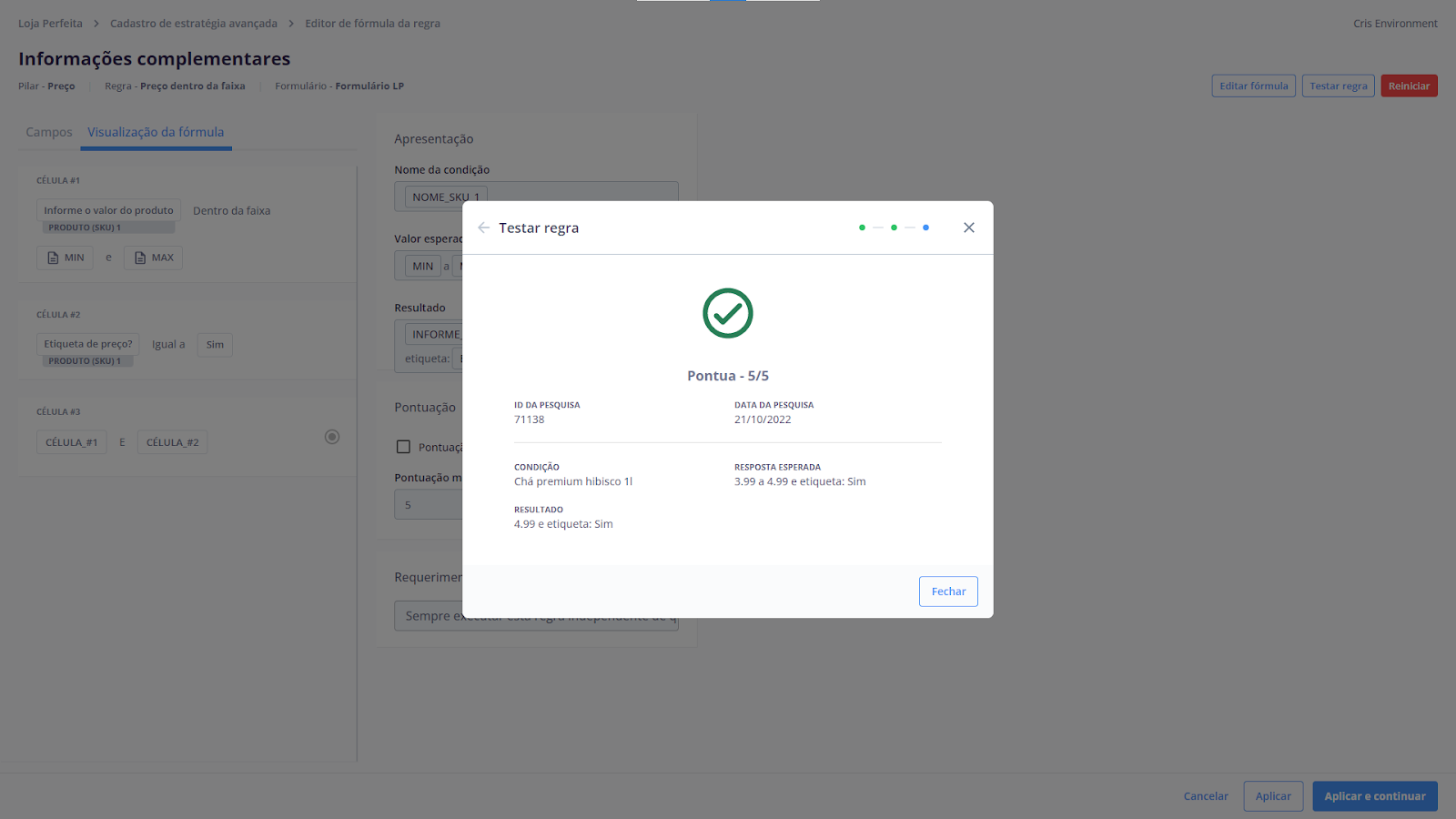Click the Reiniciar red button
The width and height of the screenshot is (1456, 819).
[1409, 86]
